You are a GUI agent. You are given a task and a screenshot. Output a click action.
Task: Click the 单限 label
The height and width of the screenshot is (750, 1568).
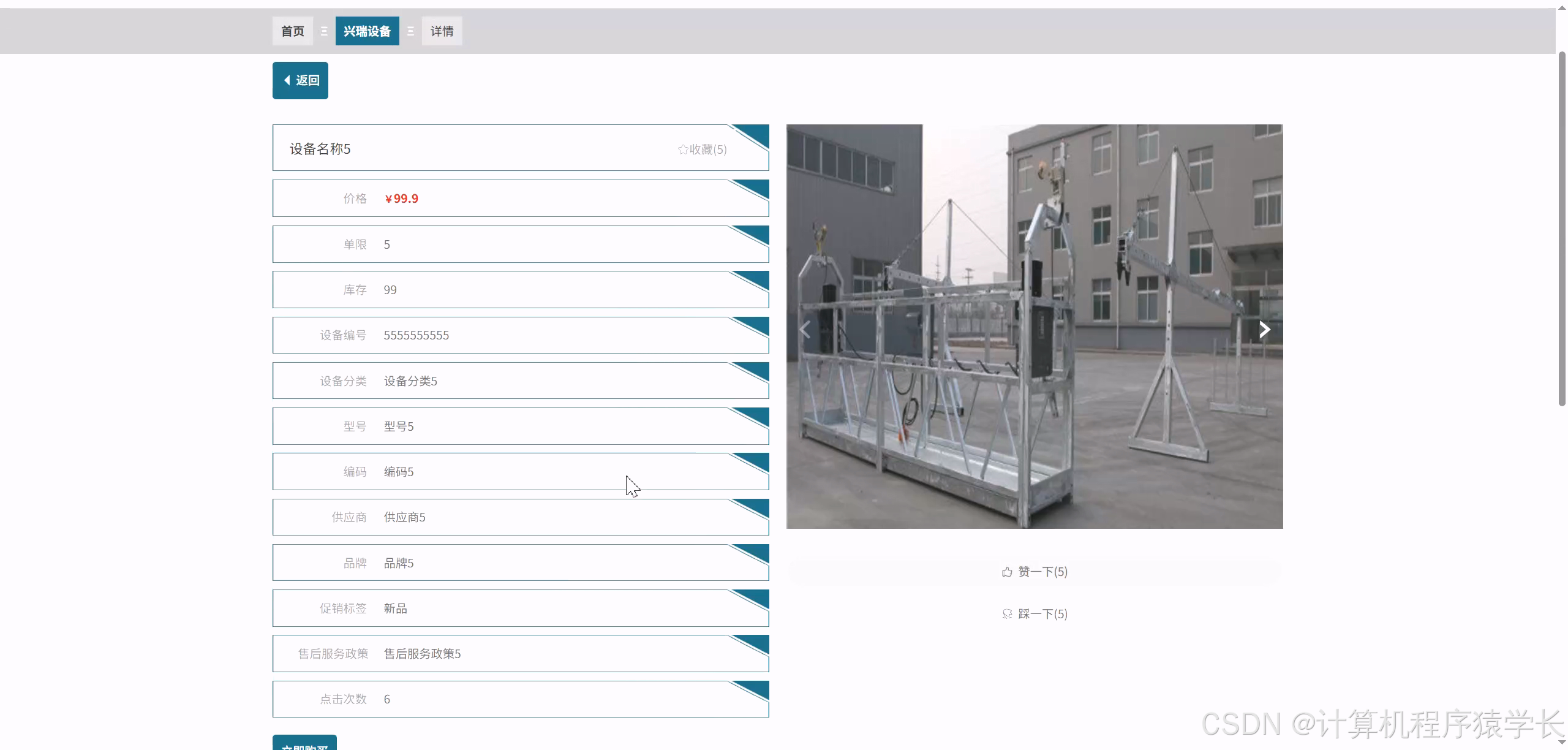[x=355, y=244]
